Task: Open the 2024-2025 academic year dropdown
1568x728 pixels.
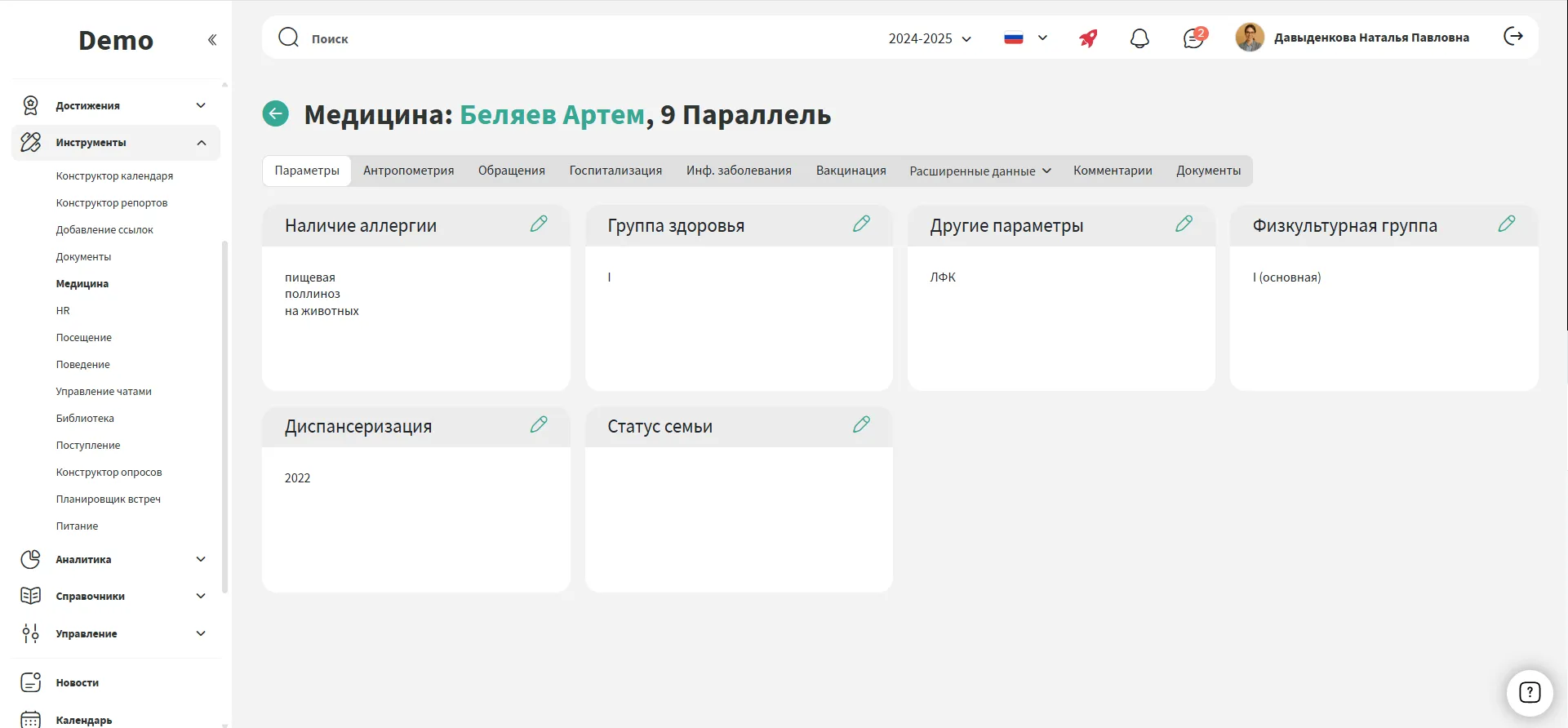Action: [x=930, y=38]
